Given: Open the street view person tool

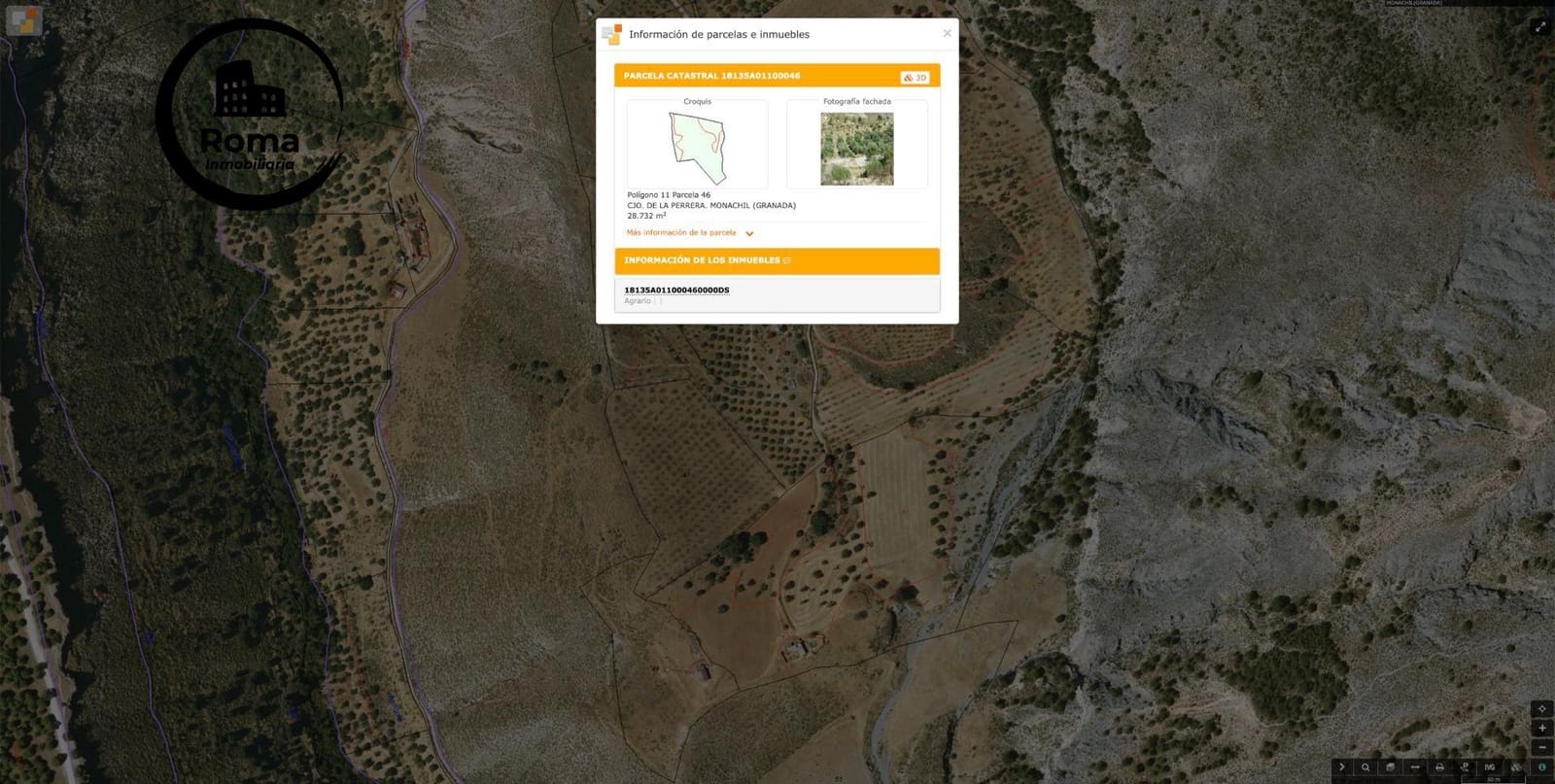Looking at the screenshot, I should click(x=1465, y=767).
